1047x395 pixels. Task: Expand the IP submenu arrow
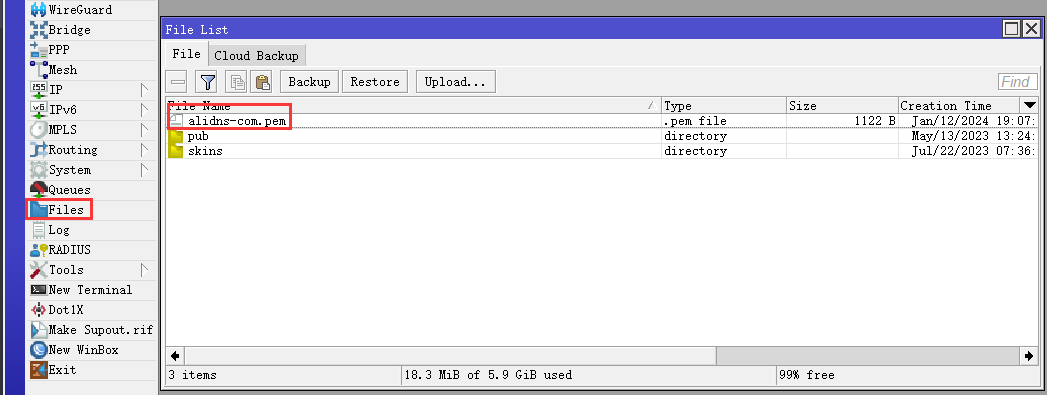tap(144, 90)
